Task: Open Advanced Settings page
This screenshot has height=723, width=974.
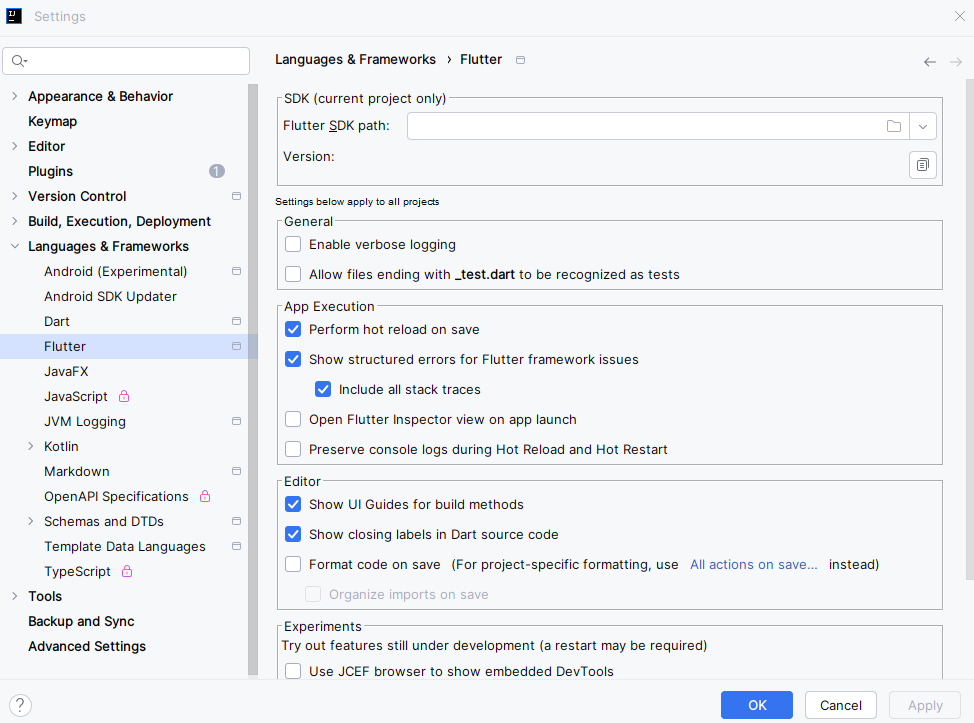Action: coord(87,647)
